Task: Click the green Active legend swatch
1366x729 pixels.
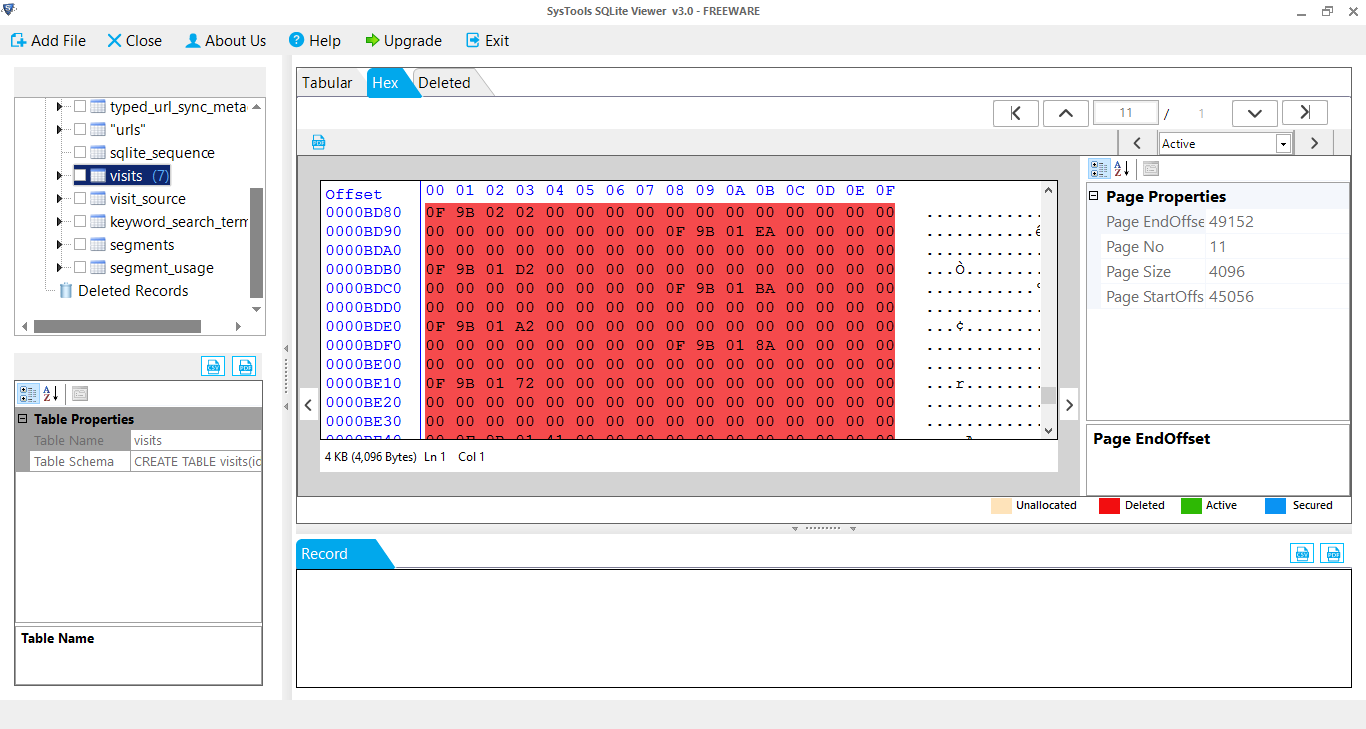Action: click(x=1191, y=505)
